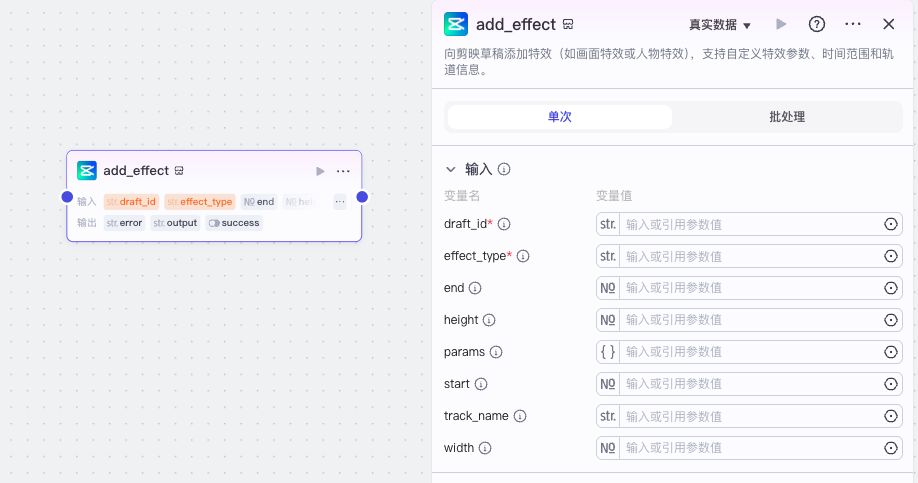Screen dimensions: 918x483
Task: Open reference picker for width
Action: 890,448
